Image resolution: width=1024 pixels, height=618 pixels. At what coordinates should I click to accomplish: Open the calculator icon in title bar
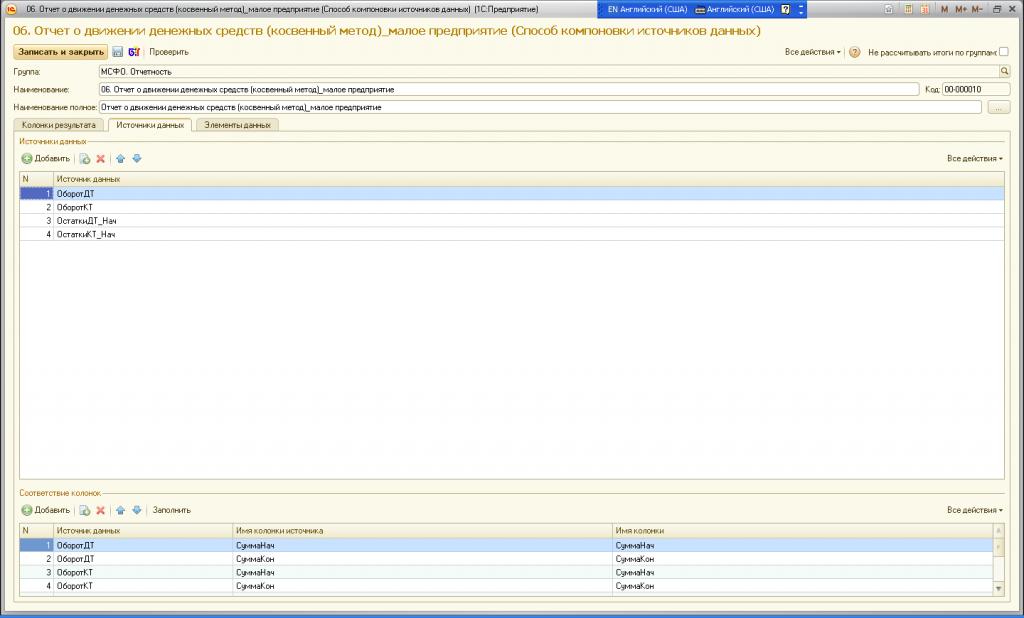coord(908,9)
